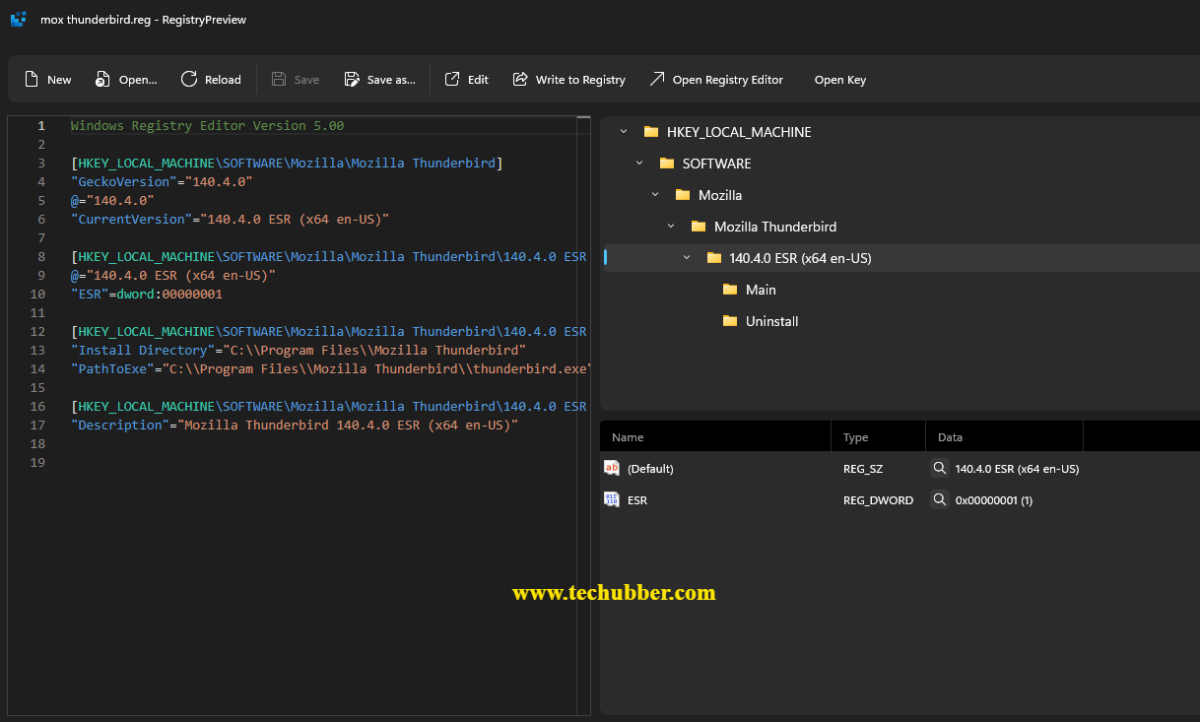Click the Open file icon
Viewport: 1200px width, 722px height.
tap(102, 80)
